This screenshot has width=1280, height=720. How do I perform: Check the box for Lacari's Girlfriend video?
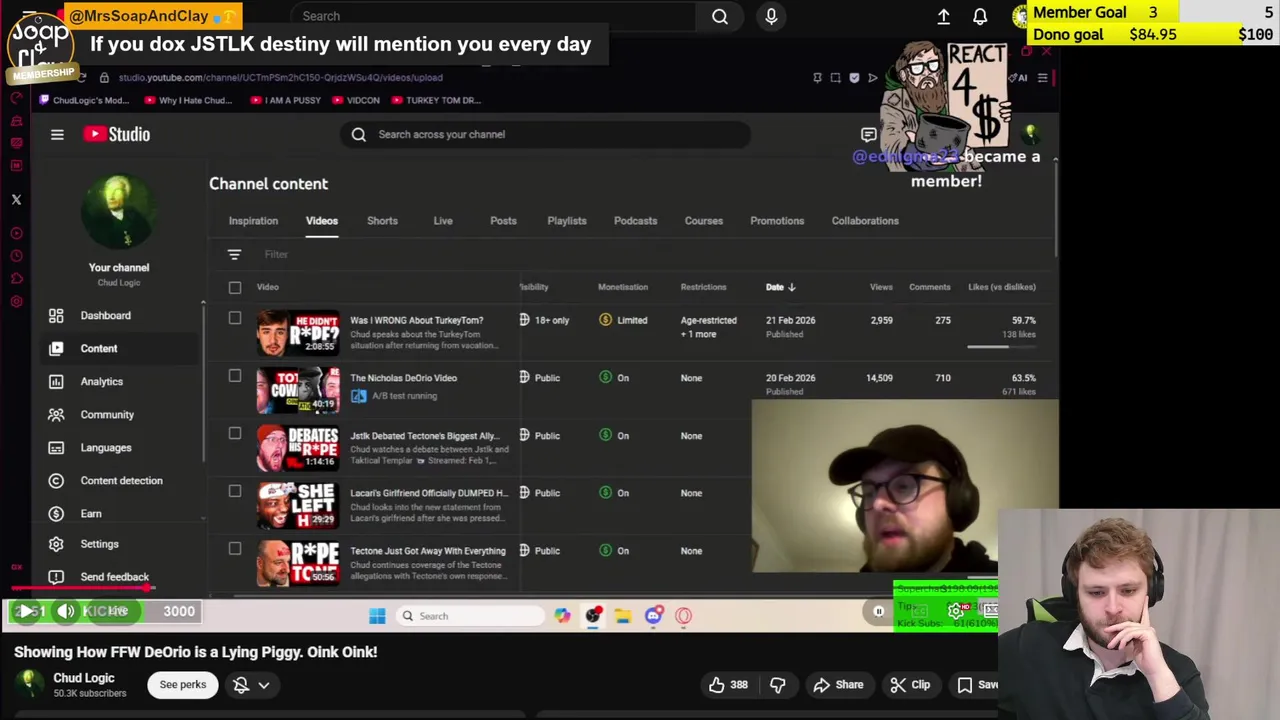(235, 491)
